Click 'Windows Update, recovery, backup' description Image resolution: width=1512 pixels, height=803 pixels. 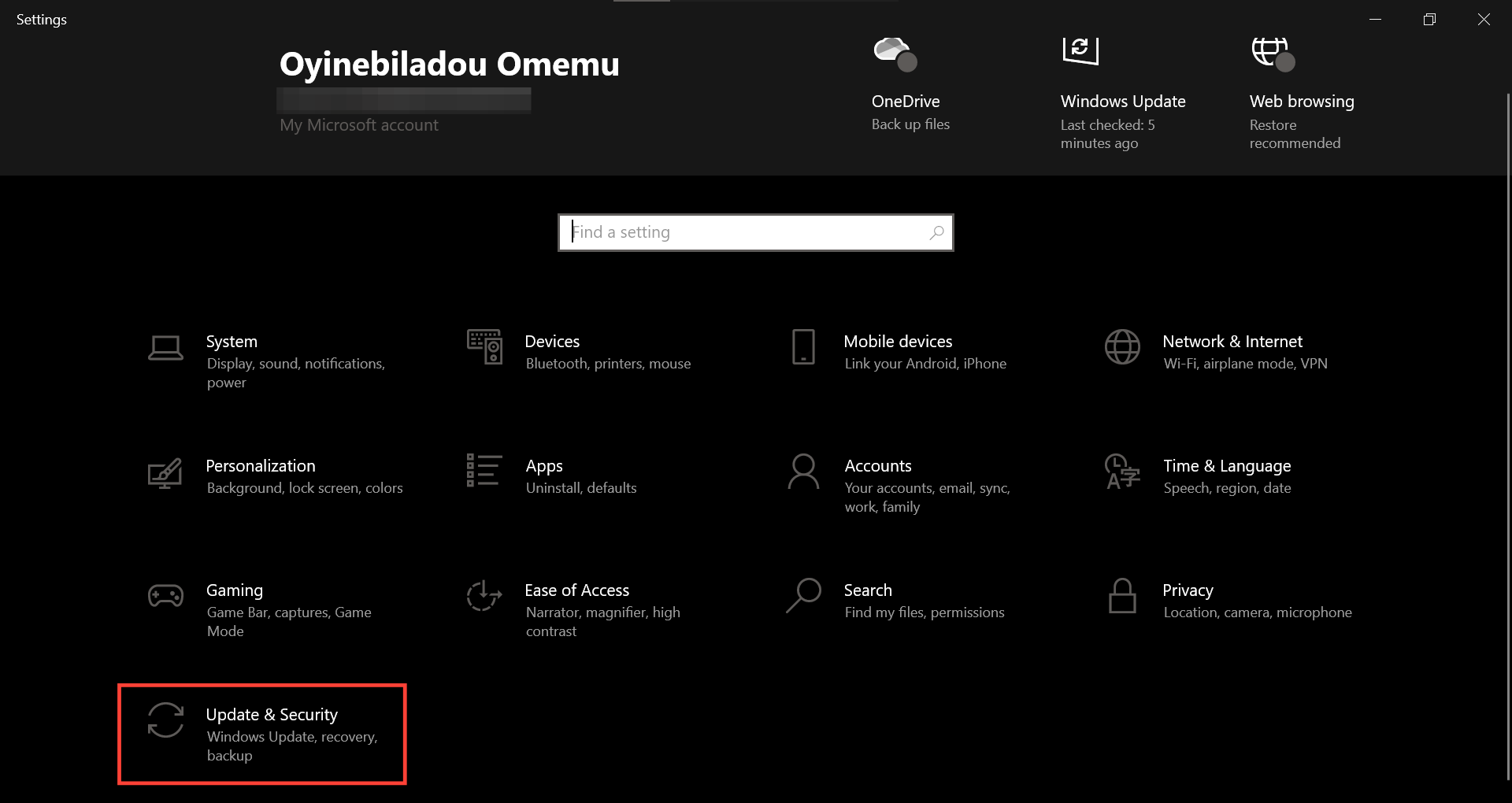coord(292,746)
